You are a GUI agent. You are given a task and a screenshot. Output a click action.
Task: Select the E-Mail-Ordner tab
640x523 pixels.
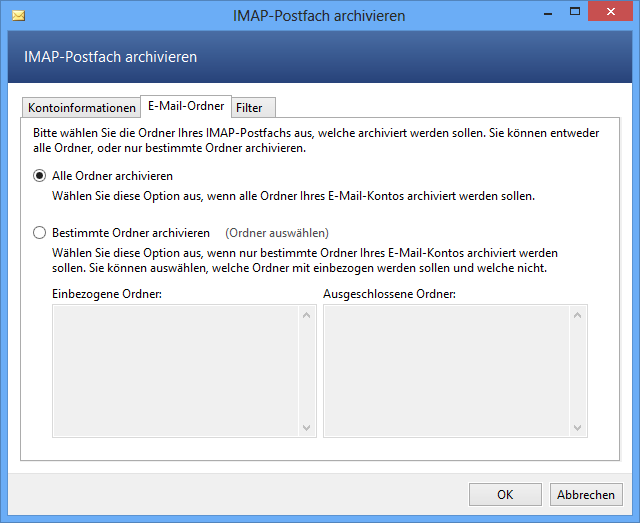(x=185, y=106)
